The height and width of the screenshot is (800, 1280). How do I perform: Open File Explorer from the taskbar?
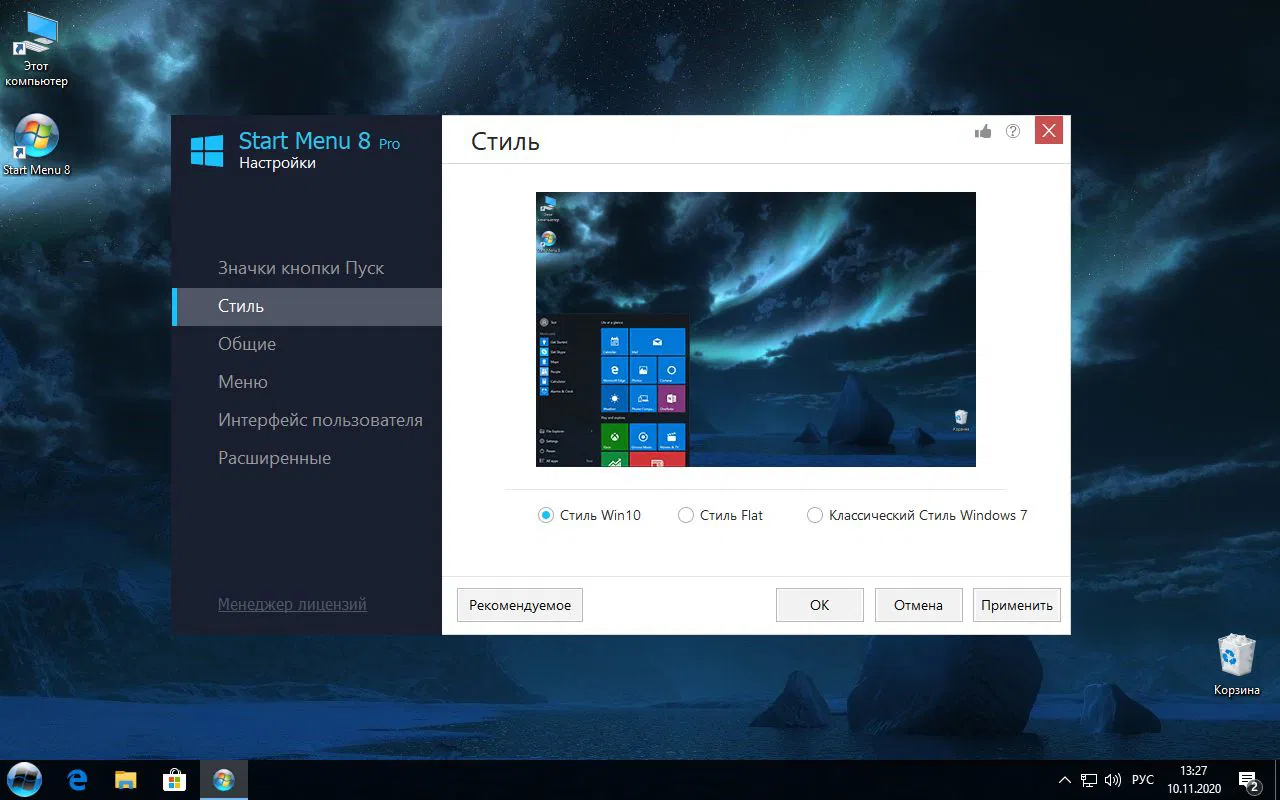click(125, 779)
